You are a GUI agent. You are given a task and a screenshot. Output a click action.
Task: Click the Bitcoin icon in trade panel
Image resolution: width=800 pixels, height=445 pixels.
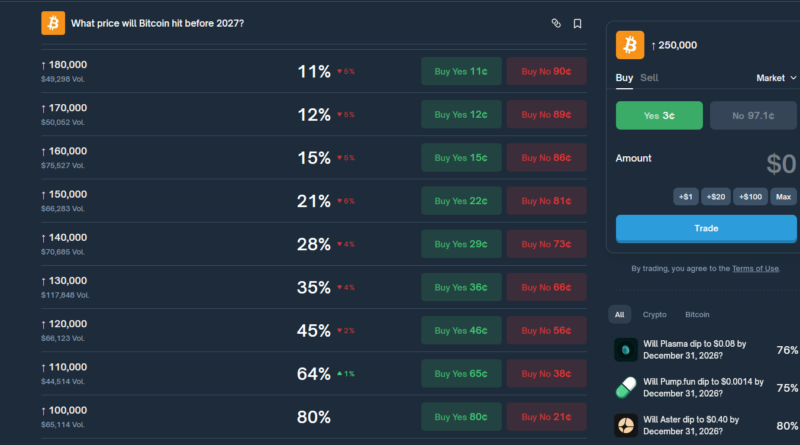[x=630, y=45]
